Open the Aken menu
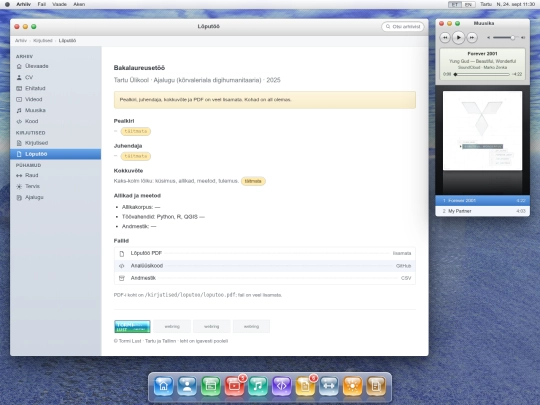The width and height of the screenshot is (540, 405). tap(79, 4)
